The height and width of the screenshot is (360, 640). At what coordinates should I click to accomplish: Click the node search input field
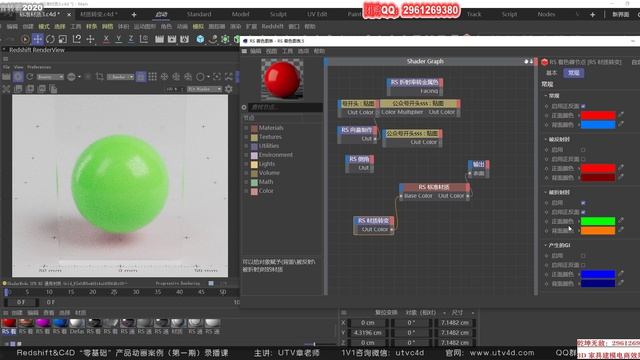pos(285,107)
